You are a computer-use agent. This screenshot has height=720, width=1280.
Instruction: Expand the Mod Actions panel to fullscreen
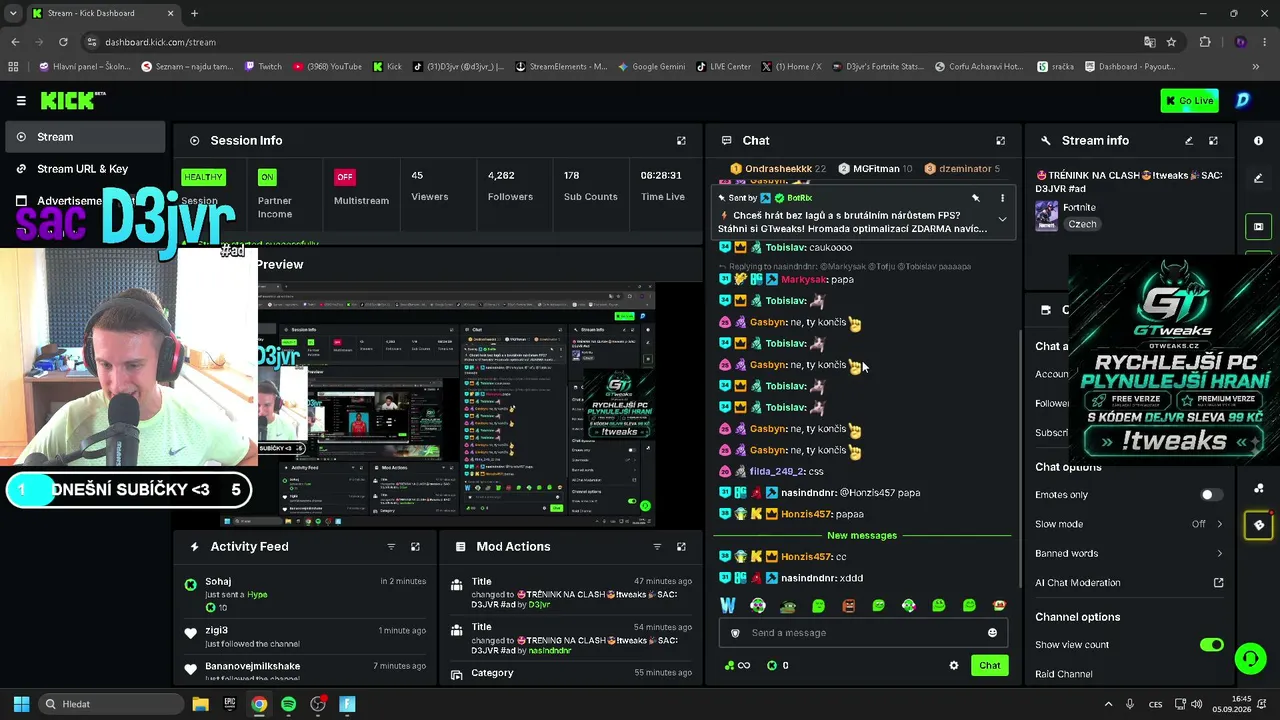coord(681,547)
